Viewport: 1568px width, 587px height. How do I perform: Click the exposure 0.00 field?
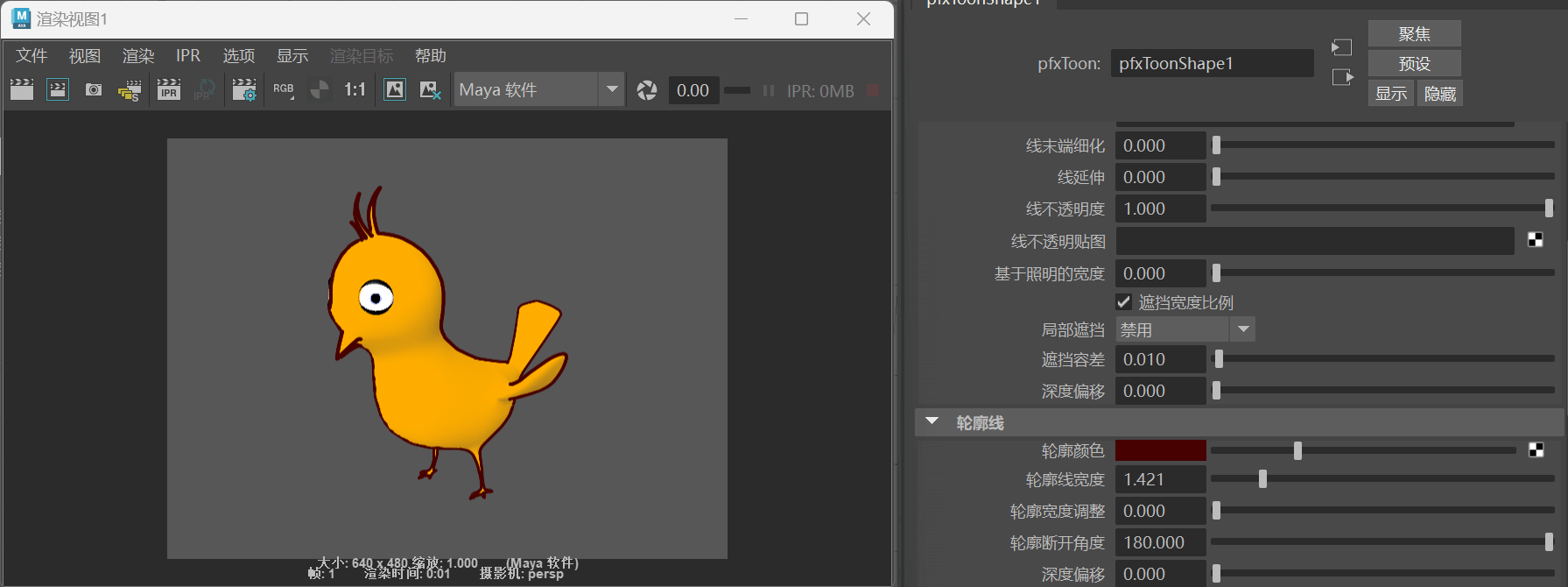(693, 90)
